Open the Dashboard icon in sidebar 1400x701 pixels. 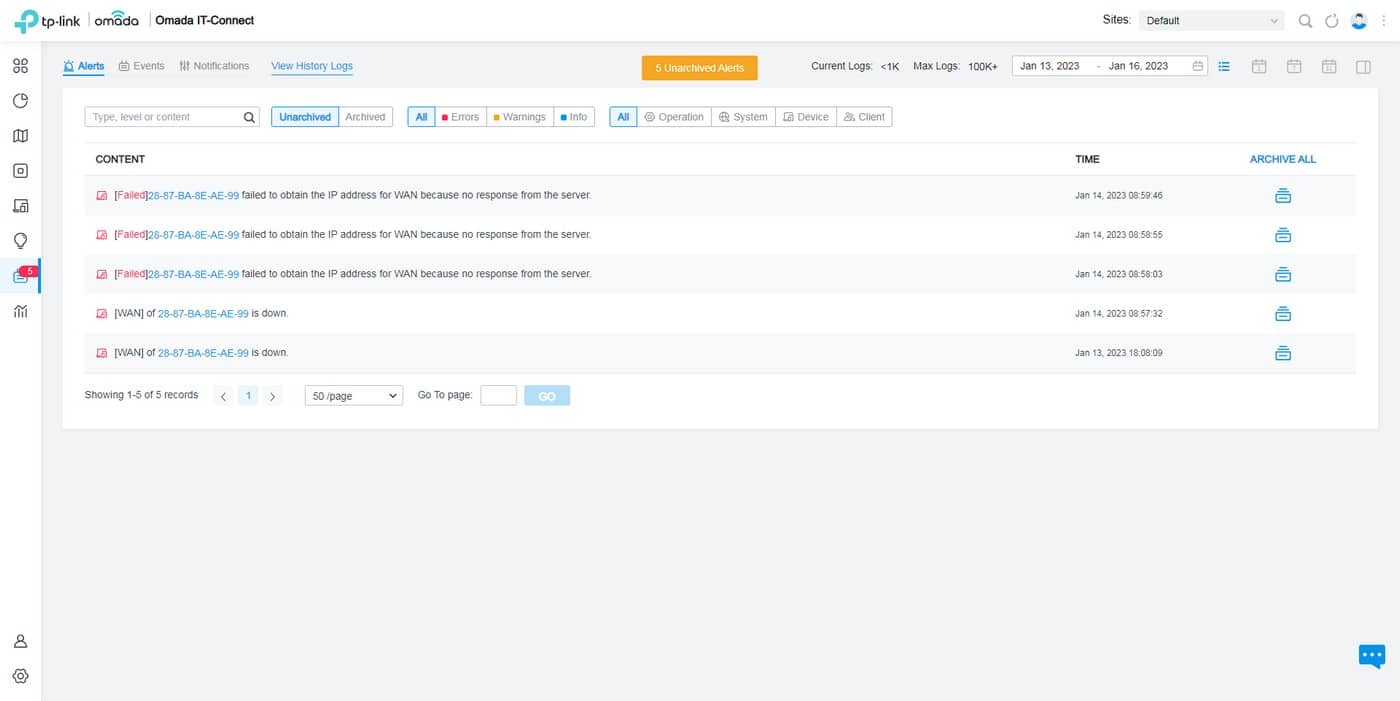pyautogui.click(x=20, y=66)
